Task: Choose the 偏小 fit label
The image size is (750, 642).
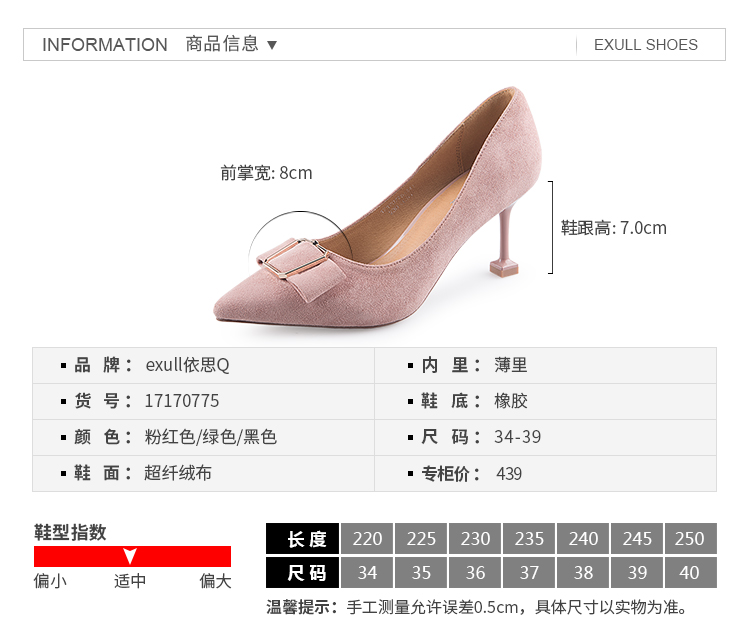Action: (50, 581)
